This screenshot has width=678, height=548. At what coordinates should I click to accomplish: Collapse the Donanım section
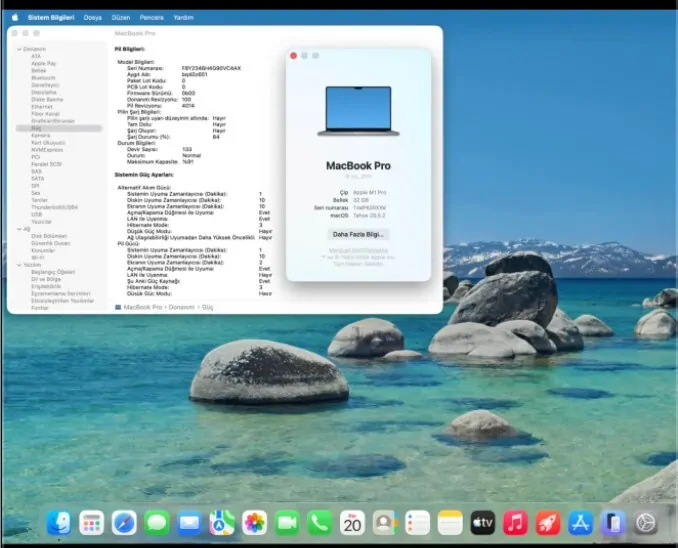[19, 49]
